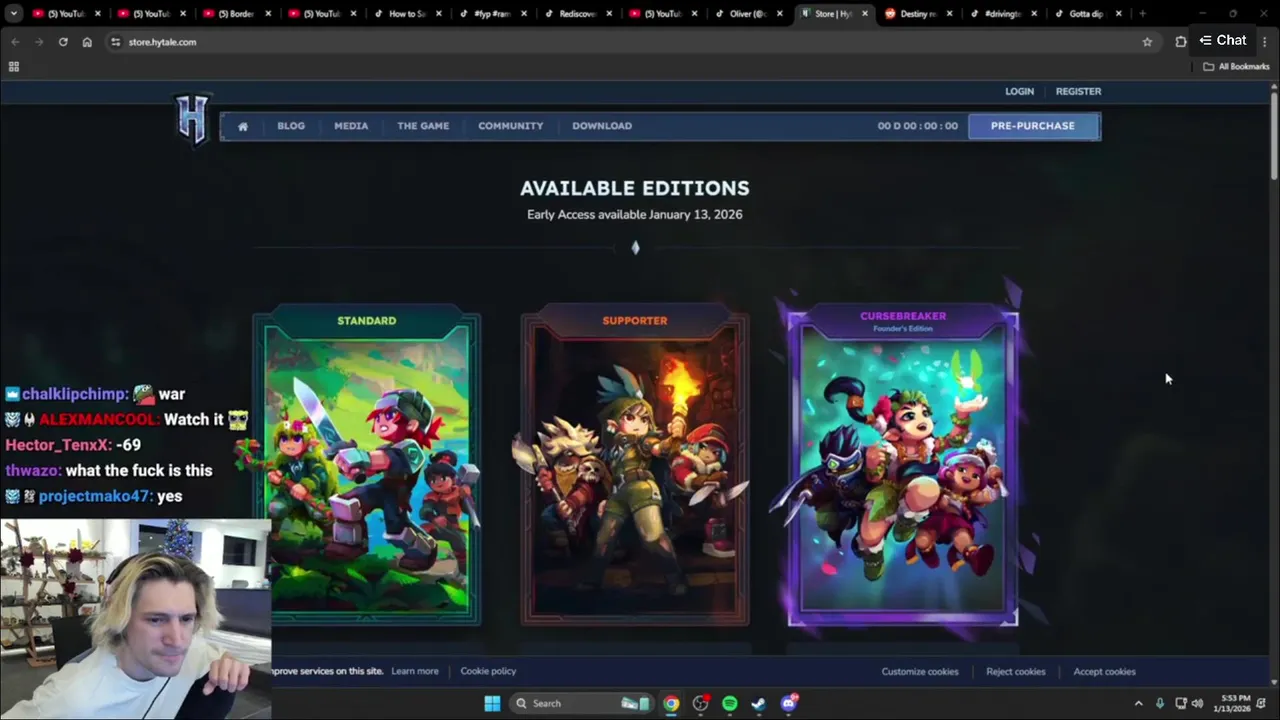Click the countdown timer 00 D 00:00:00
The height and width of the screenshot is (720, 1280).
918,126
